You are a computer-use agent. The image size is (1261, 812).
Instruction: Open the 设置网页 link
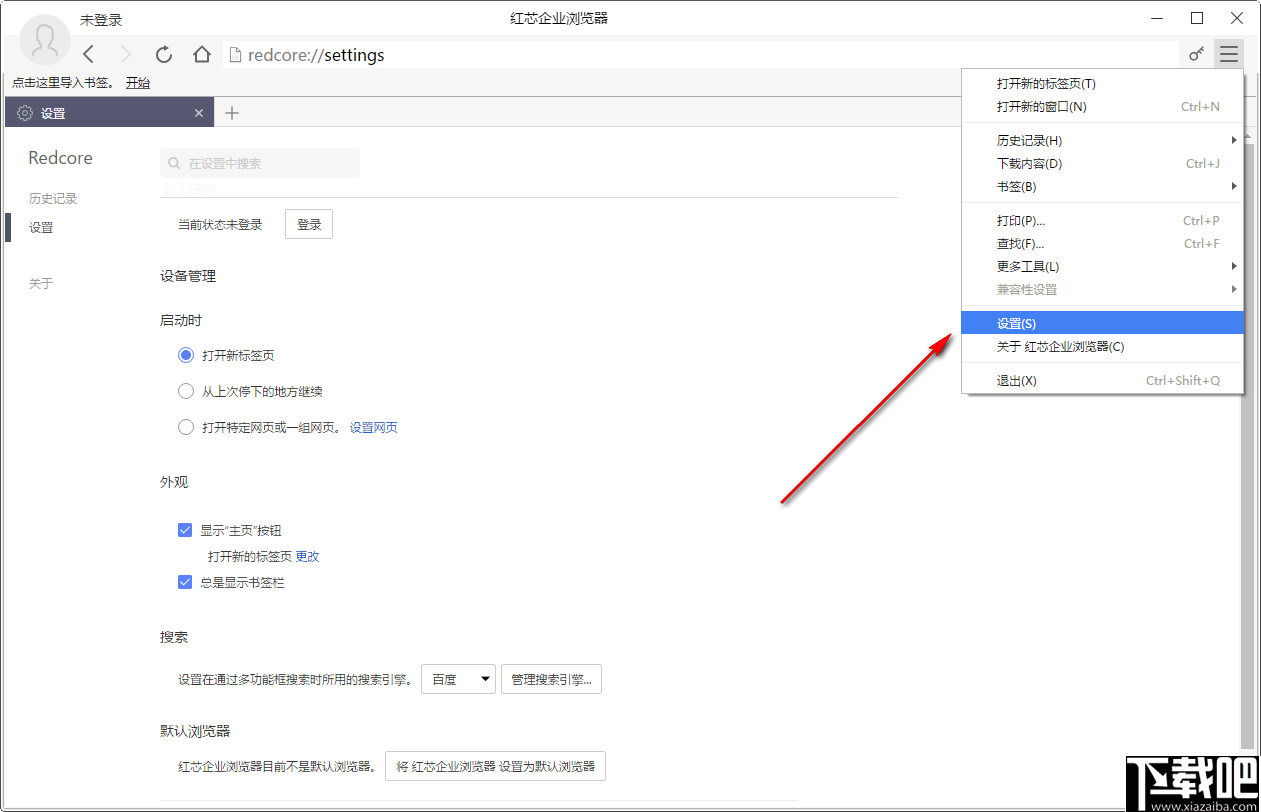(x=373, y=427)
